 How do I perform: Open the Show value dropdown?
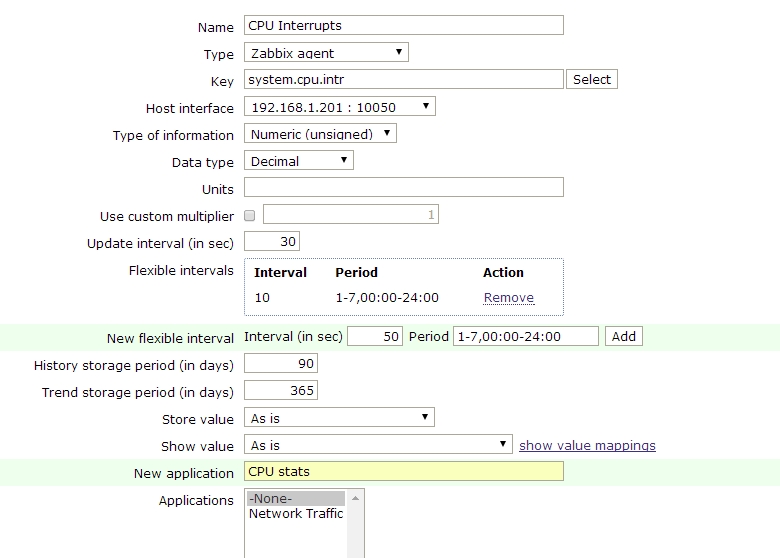(378, 444)
